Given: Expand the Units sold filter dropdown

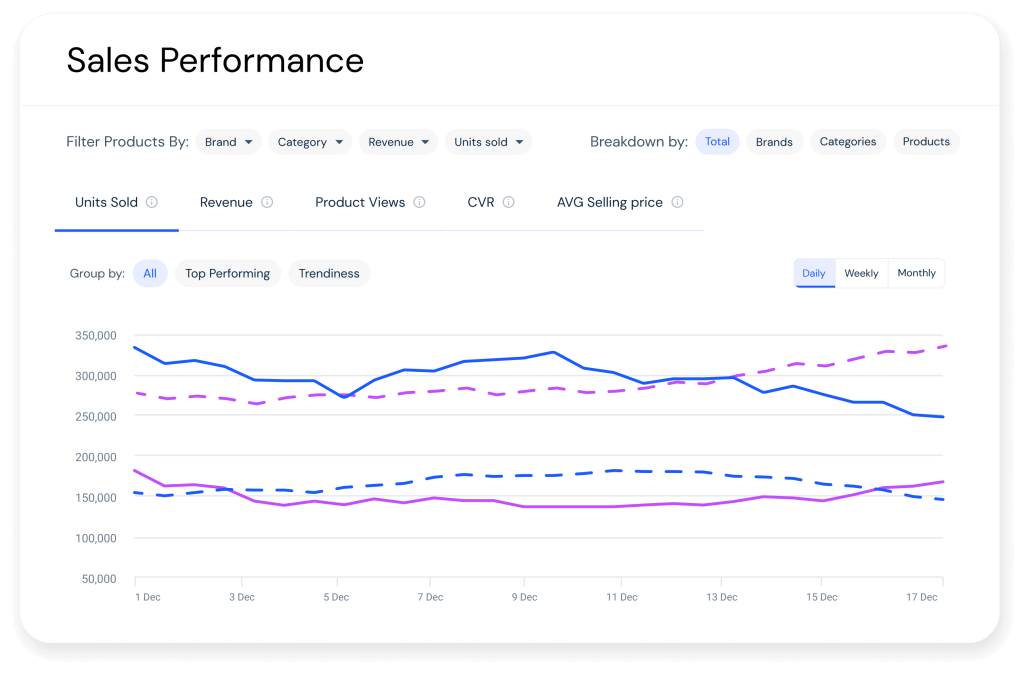Looking at the screenshot, I should click(488, 141).
